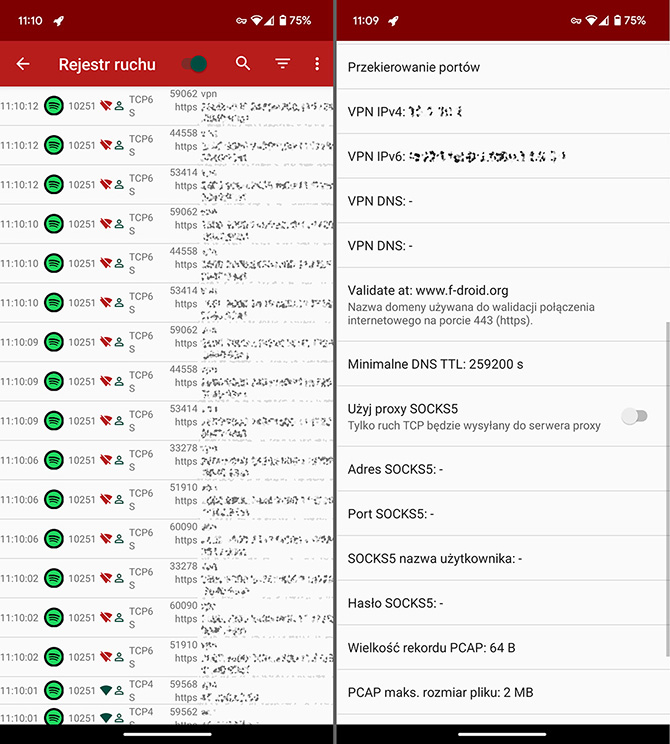Tap Wi-Fi icon in right screen's status bar
This screenshot has height=744, width=670.
pos(591,20)
